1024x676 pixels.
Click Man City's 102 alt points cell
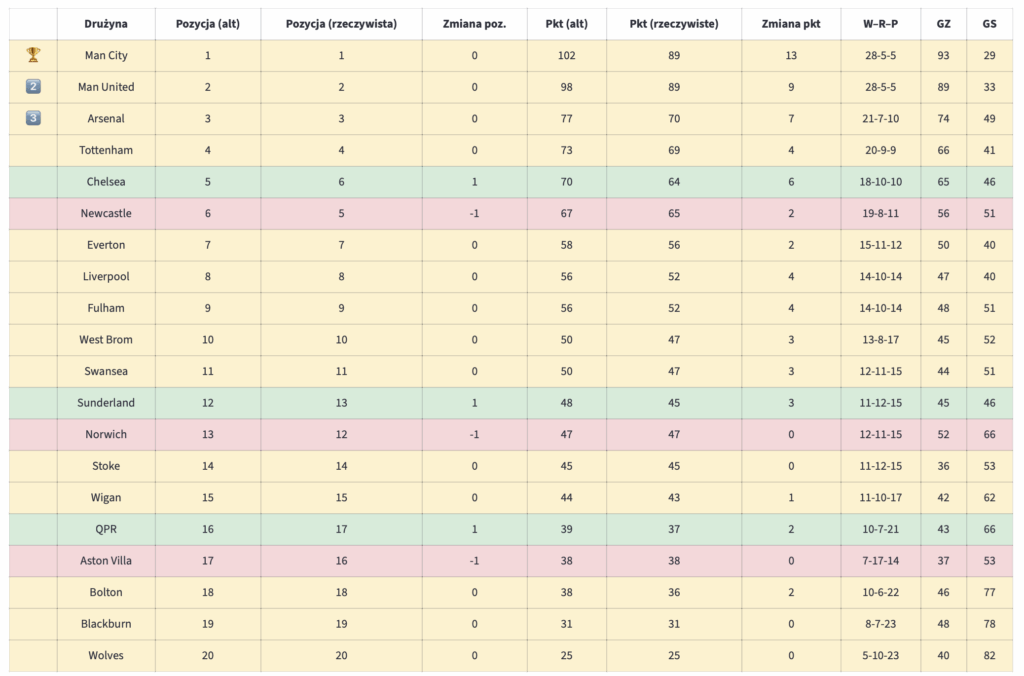click(x=566, y=55)
